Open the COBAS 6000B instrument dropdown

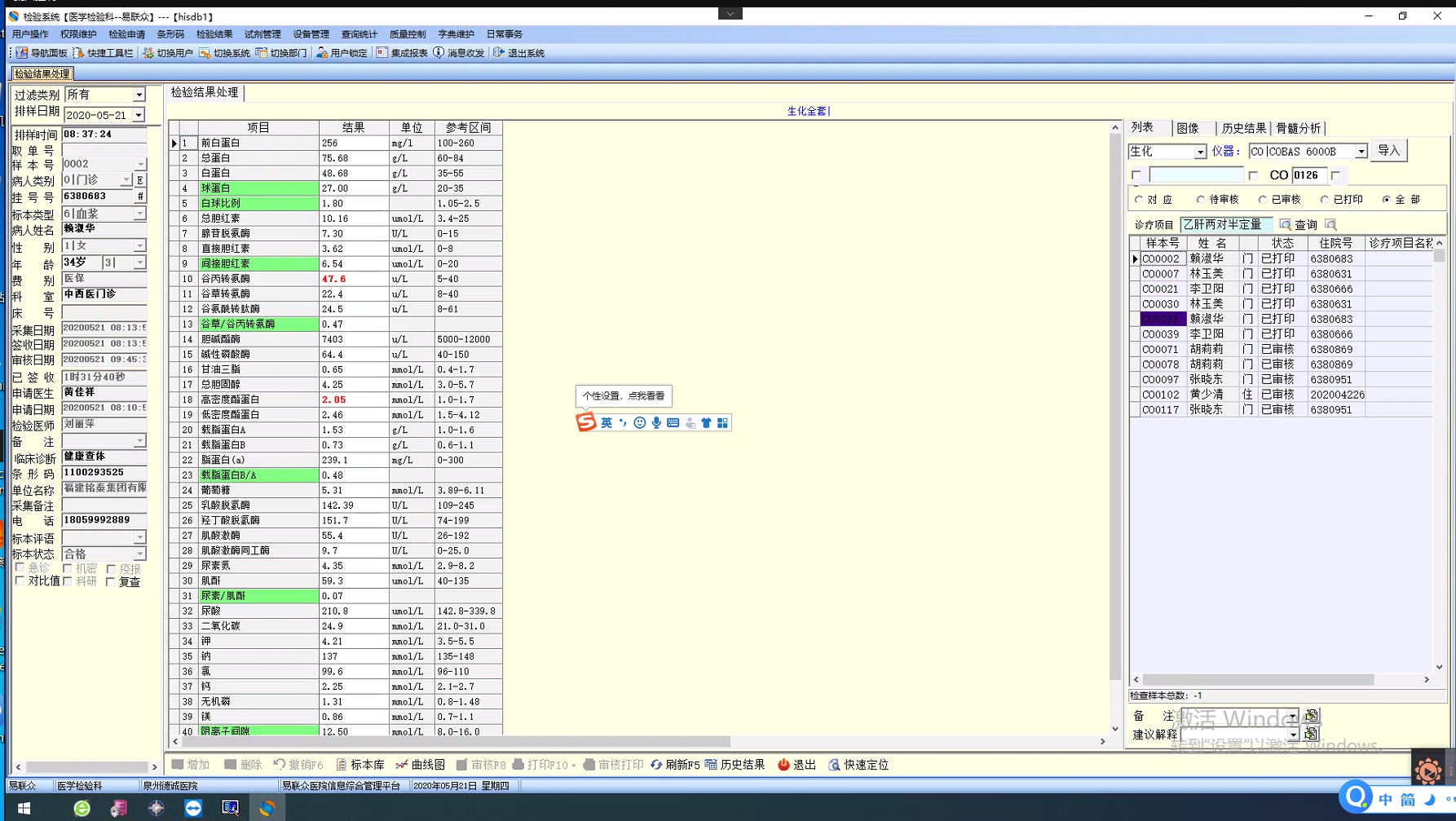(x=1361, y=152)
